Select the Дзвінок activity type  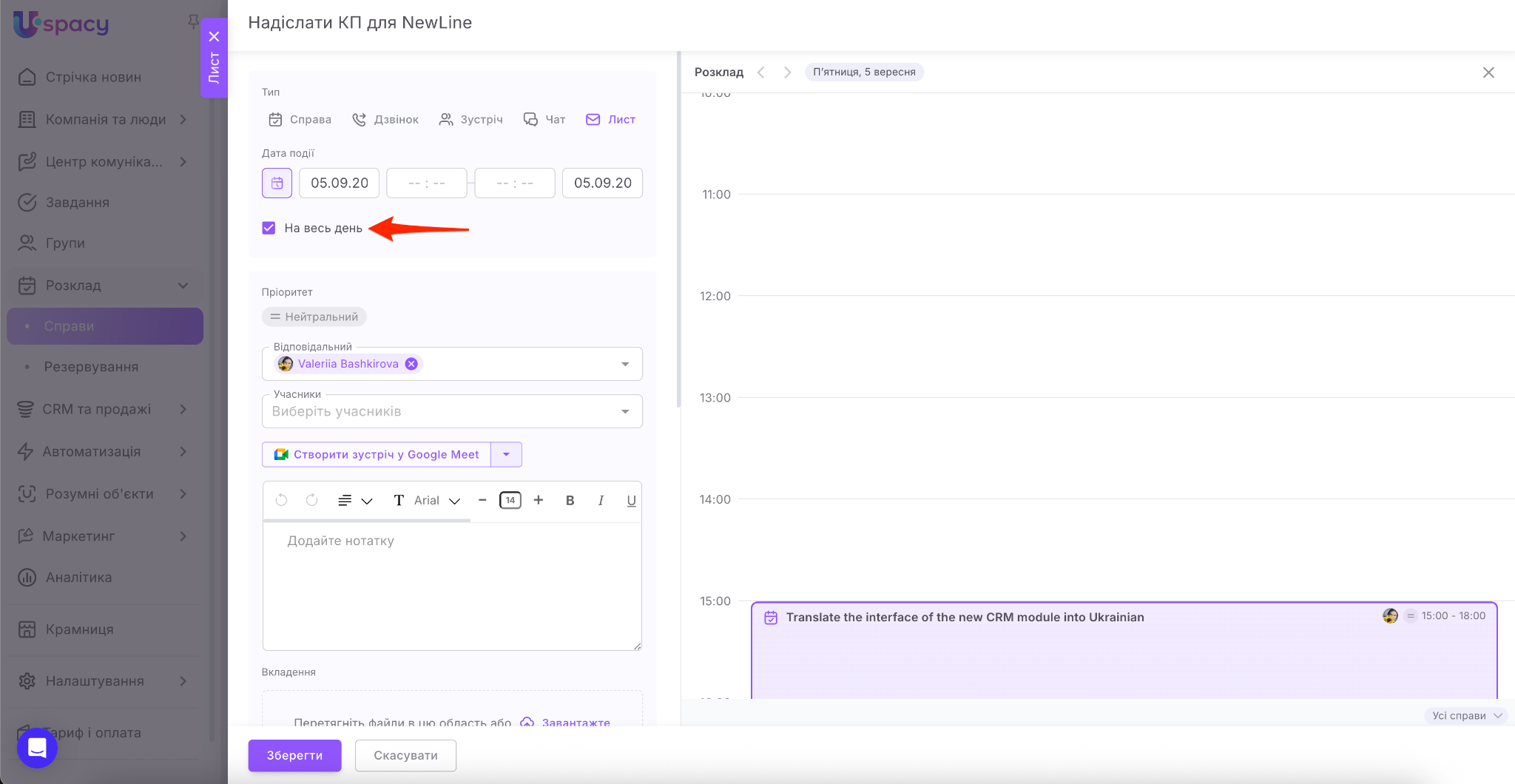(x=385, y=120)
